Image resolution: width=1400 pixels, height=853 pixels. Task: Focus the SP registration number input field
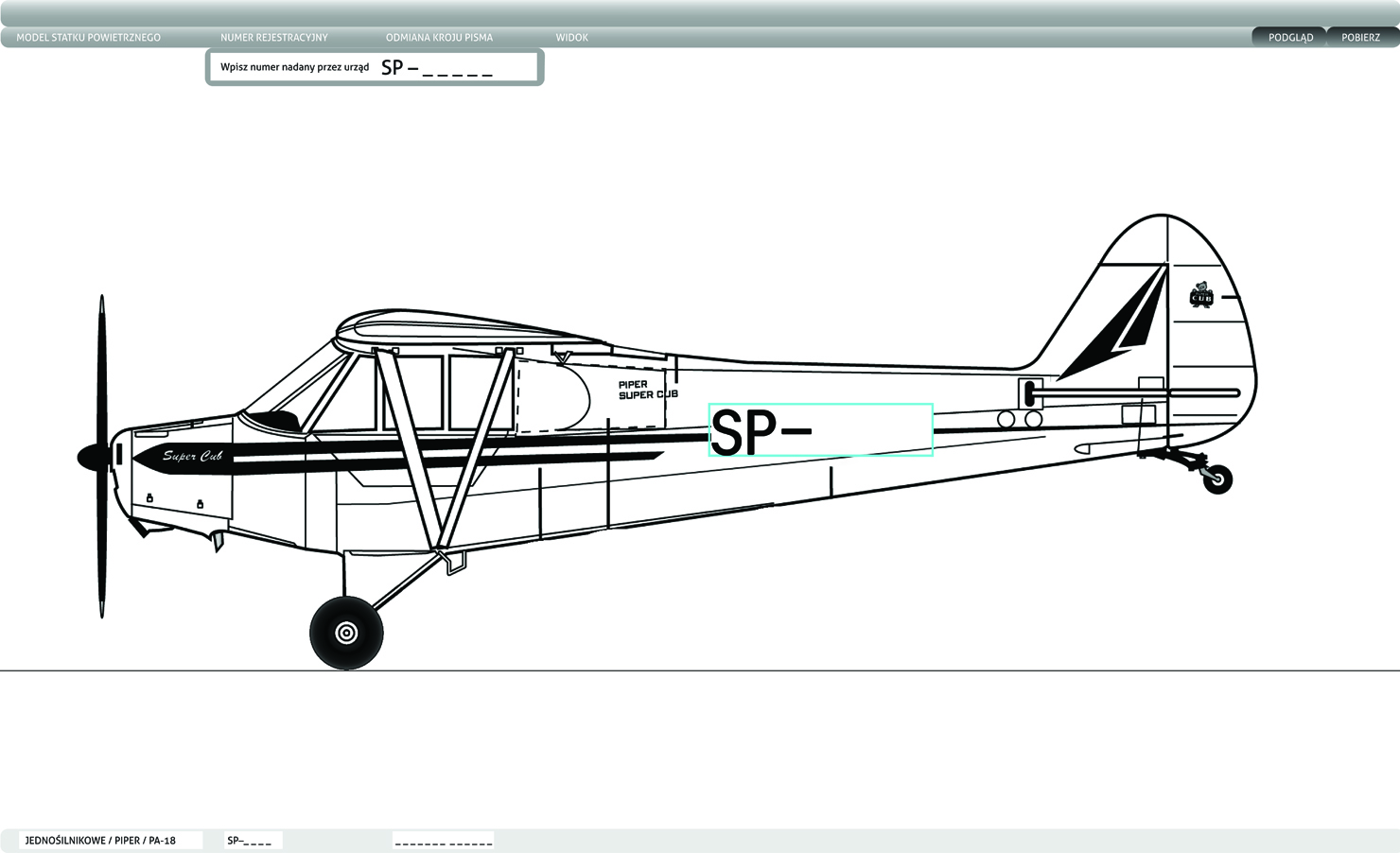pos(438,68)
